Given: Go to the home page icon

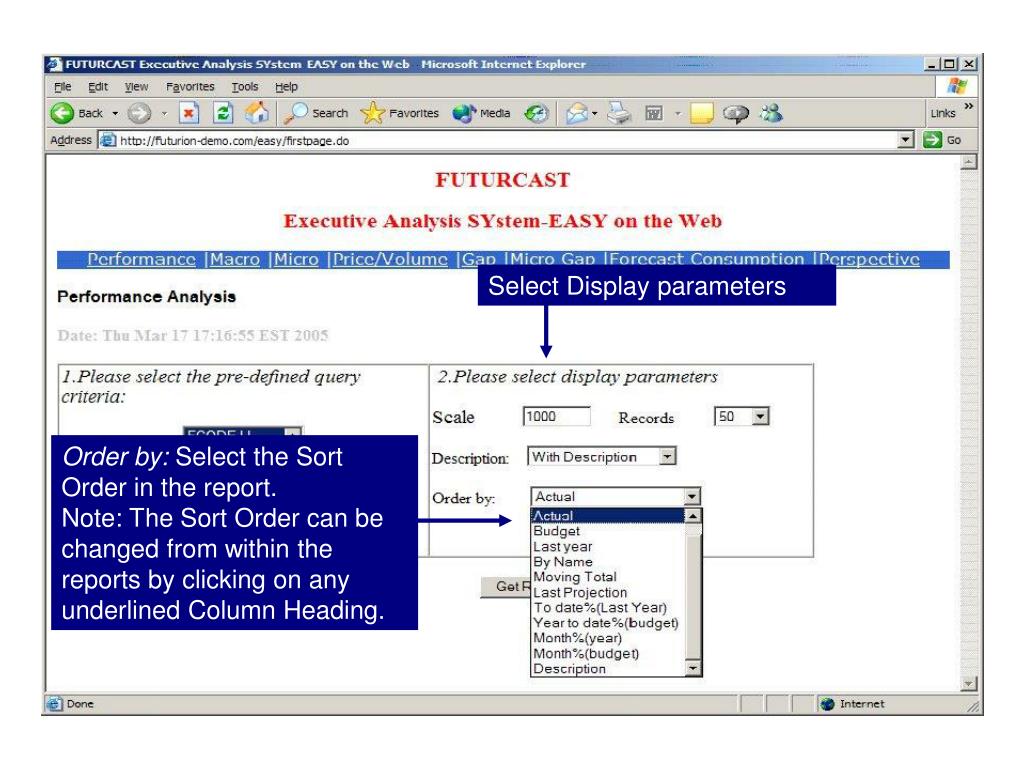Looking at the screenshot, I should [257, 113].
